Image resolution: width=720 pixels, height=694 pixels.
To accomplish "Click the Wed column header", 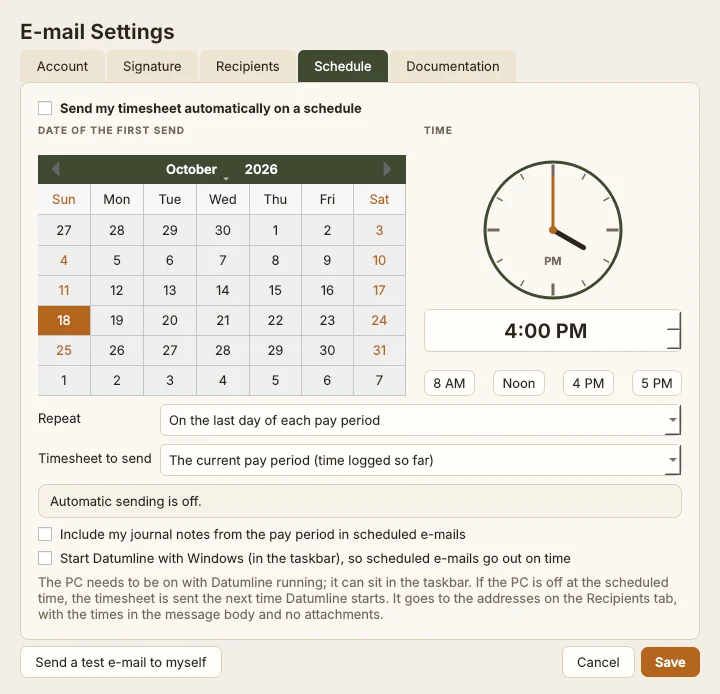I will pyautogui.click(x=223, y=199).
